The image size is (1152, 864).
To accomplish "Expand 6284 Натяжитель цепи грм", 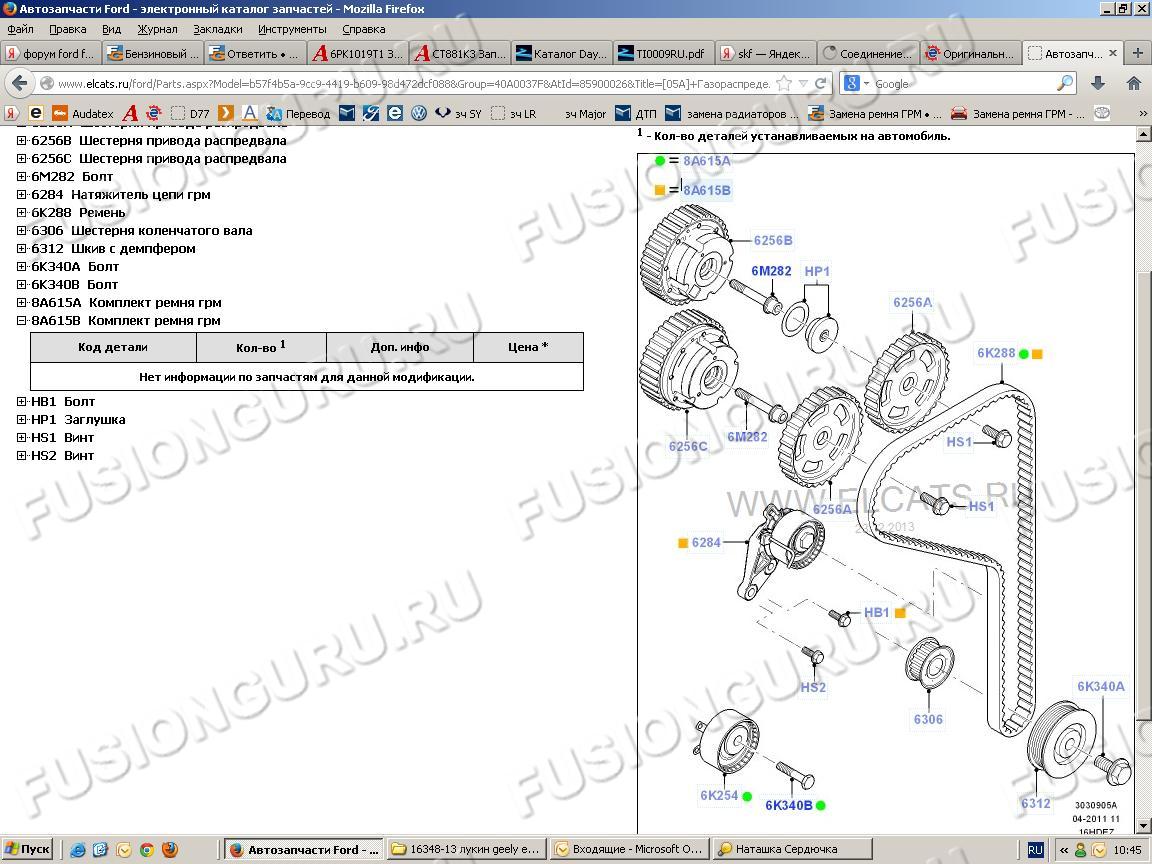I will [21, 195].
